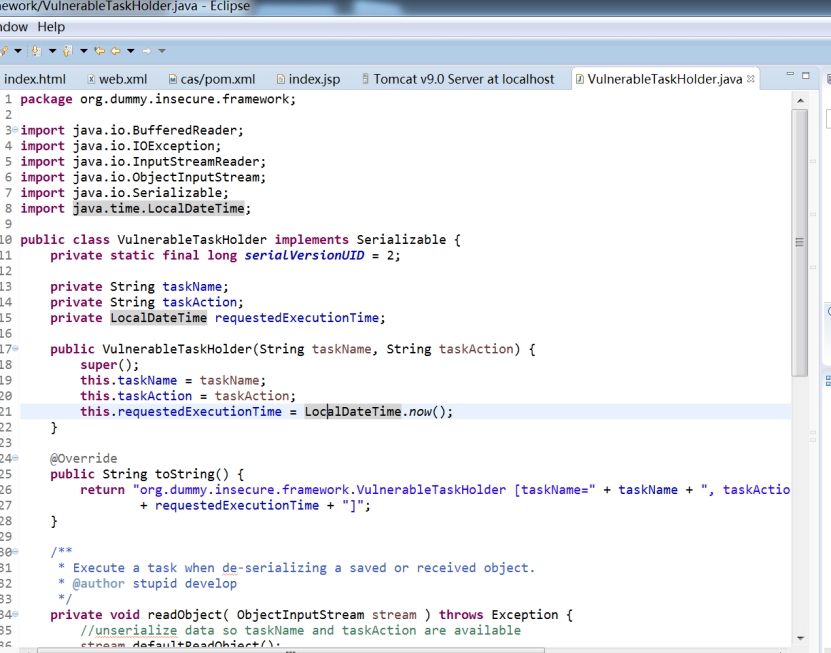This screenshot has height=653, width=831.
Task: Select the VulnerableTaskHolder.java tab
Action: 665,79
